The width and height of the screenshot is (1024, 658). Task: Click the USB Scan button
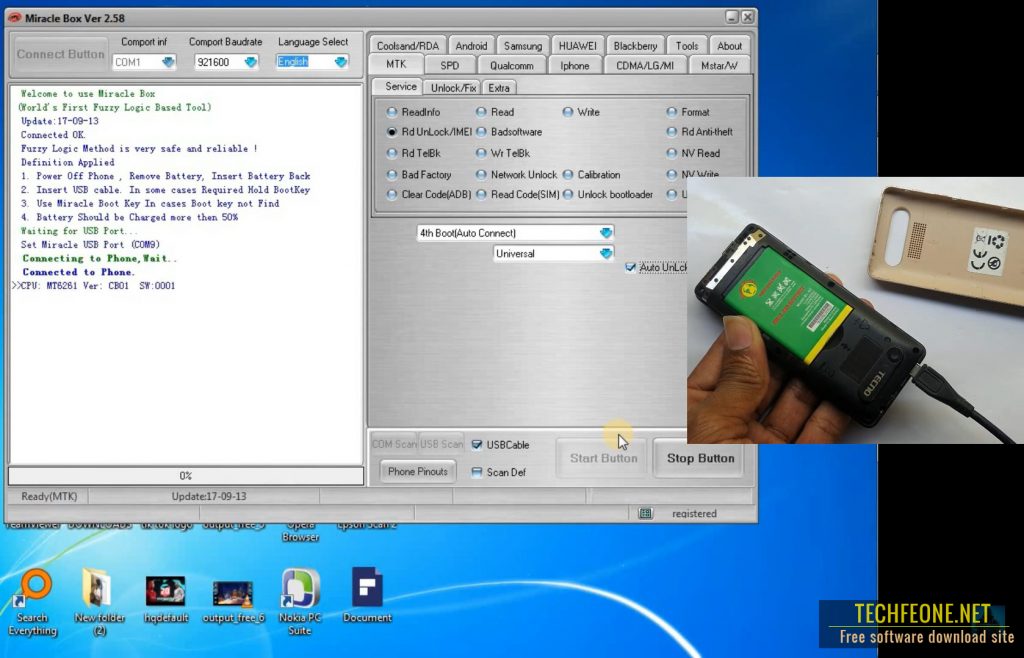point(441,444)
